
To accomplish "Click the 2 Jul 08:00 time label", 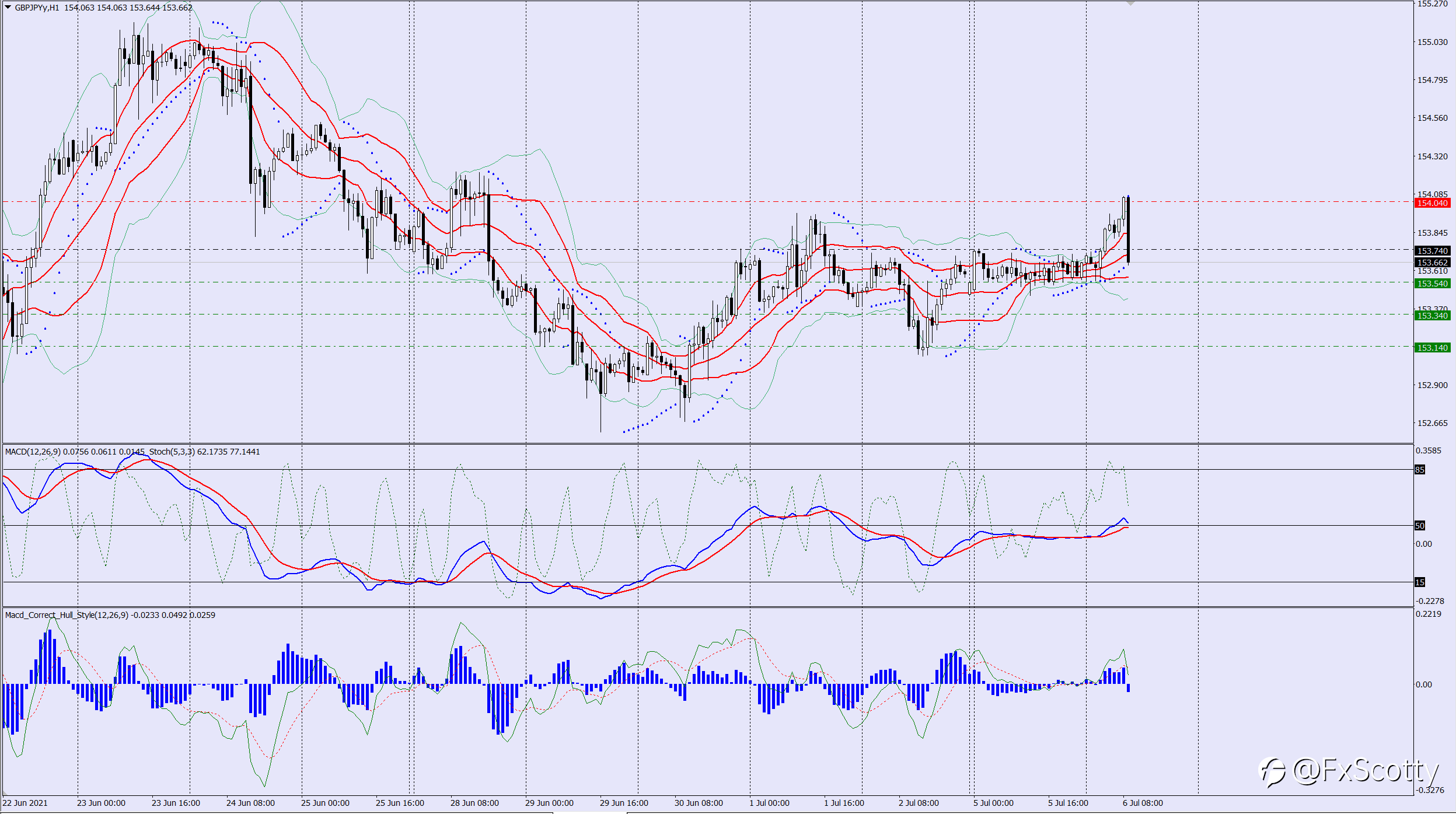I will click(x=919, y=803).
